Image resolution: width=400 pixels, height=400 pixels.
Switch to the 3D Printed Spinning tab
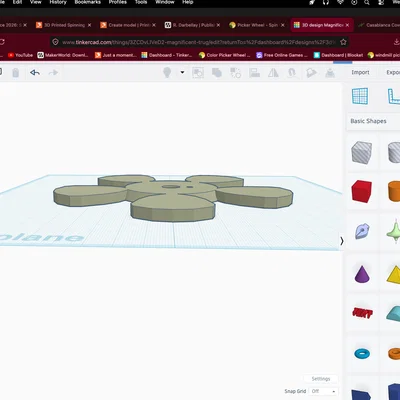(63, 25)
